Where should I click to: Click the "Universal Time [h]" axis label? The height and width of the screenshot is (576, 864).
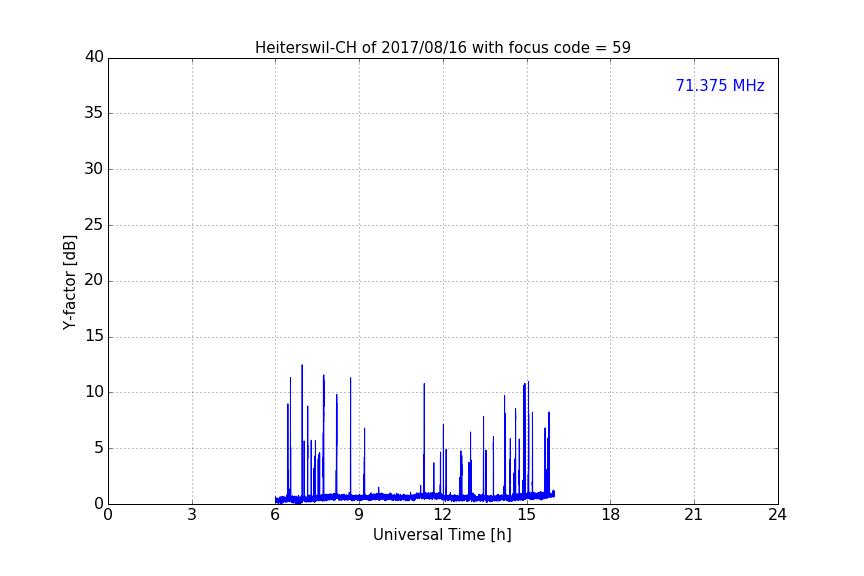442,535
